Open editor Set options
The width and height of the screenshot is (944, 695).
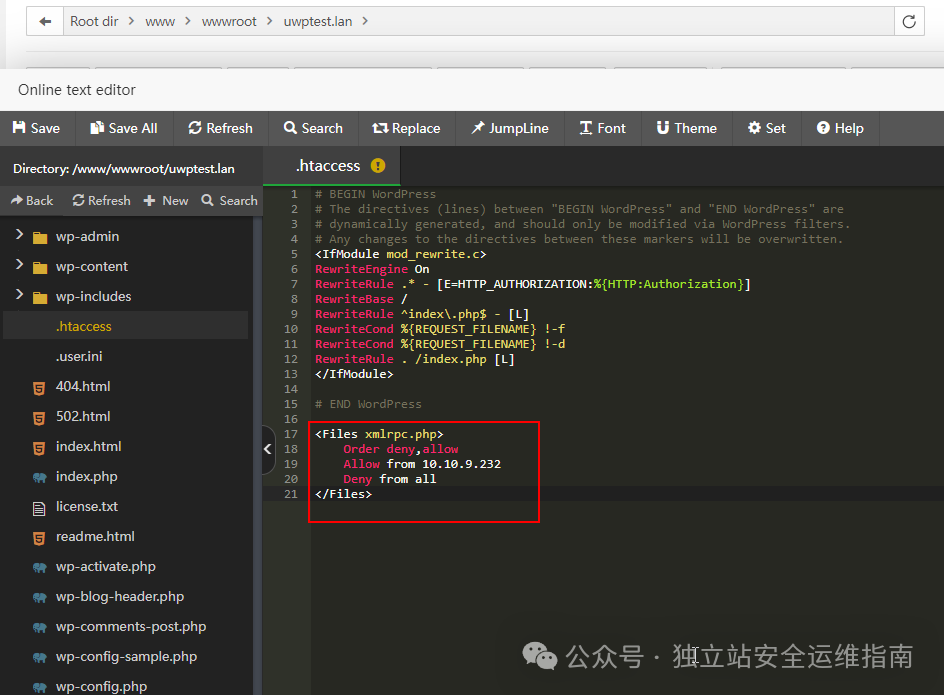tap(767, 128)
